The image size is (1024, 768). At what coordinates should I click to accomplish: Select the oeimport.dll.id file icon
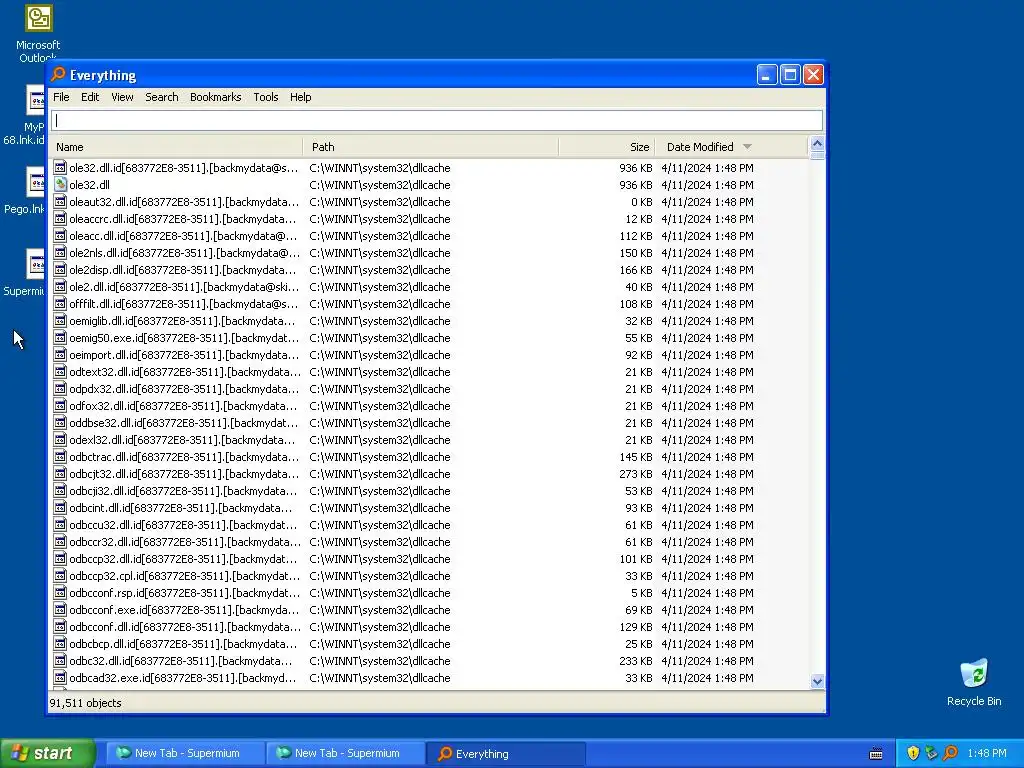pos(60,355)
